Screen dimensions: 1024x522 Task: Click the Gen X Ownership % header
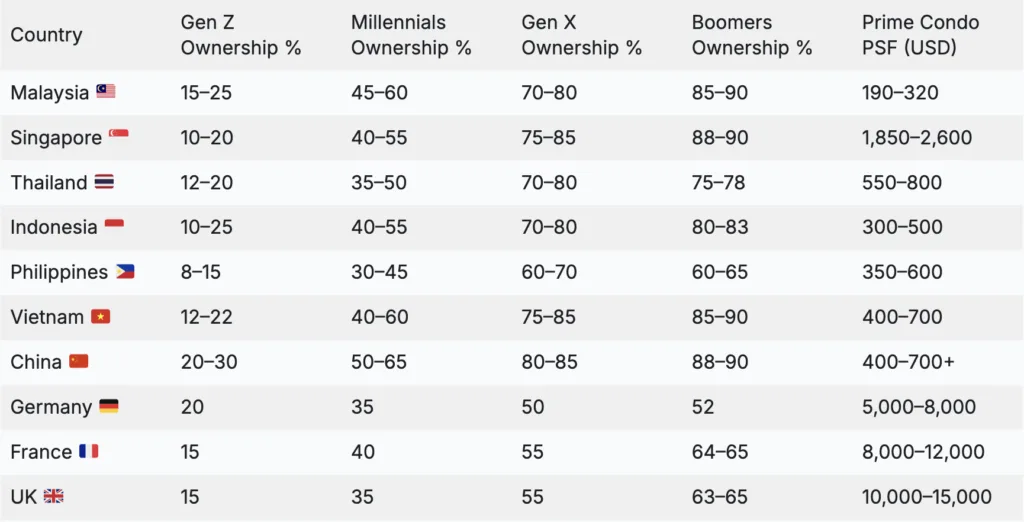click(x=581, y=35)
